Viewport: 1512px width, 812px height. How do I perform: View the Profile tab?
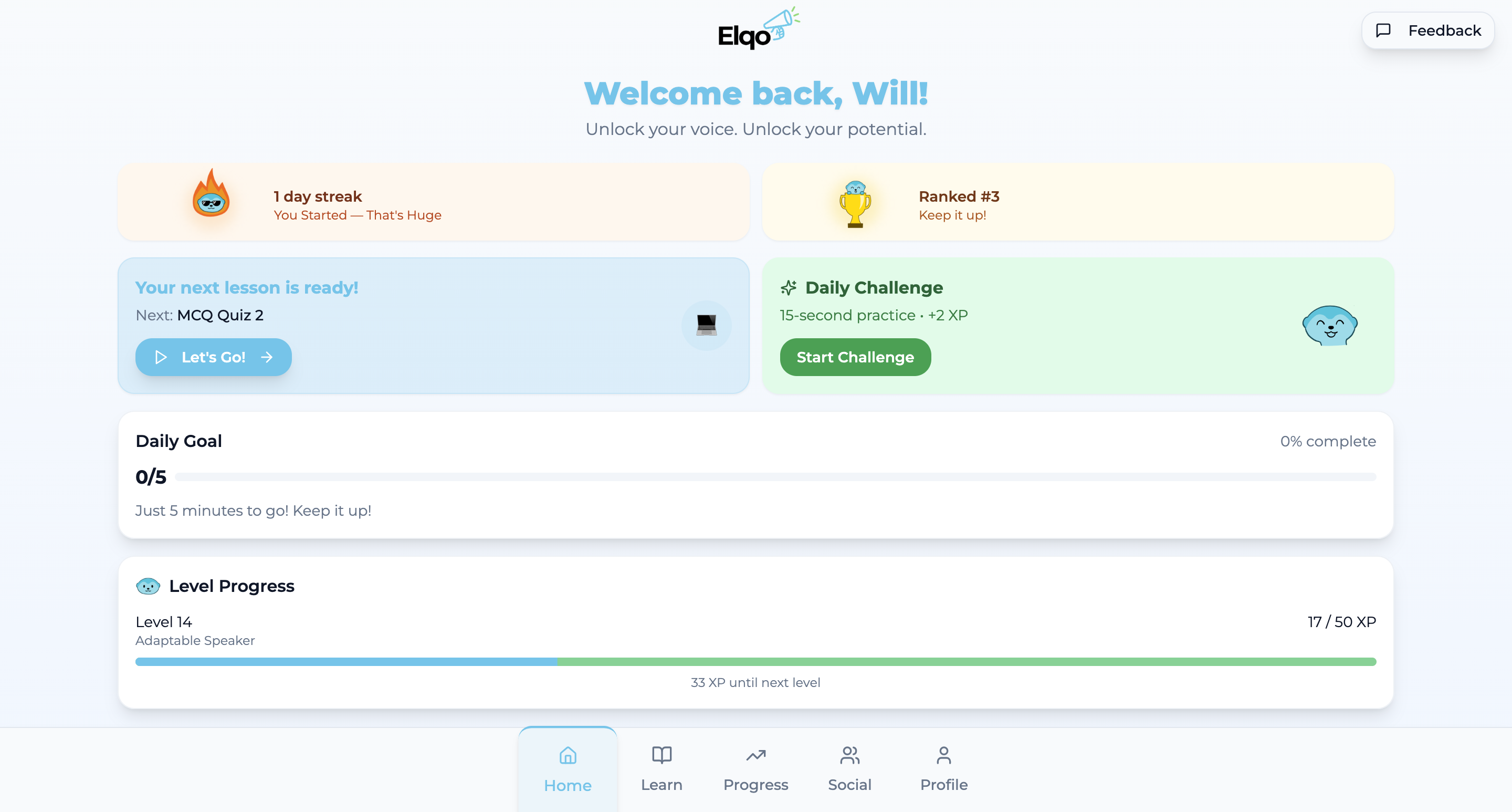point(943,769)
